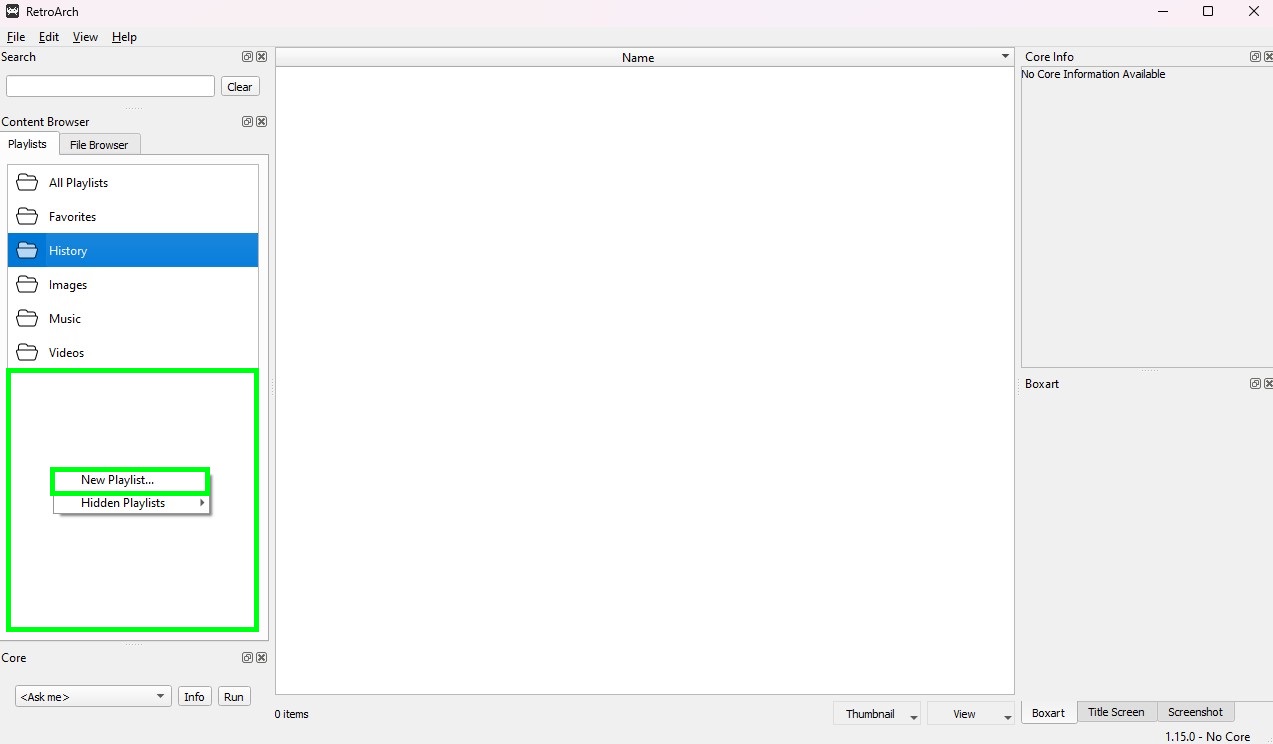The image size is (1273, 744).
Task: Clear the search field
Action: [x=240, y=87]
